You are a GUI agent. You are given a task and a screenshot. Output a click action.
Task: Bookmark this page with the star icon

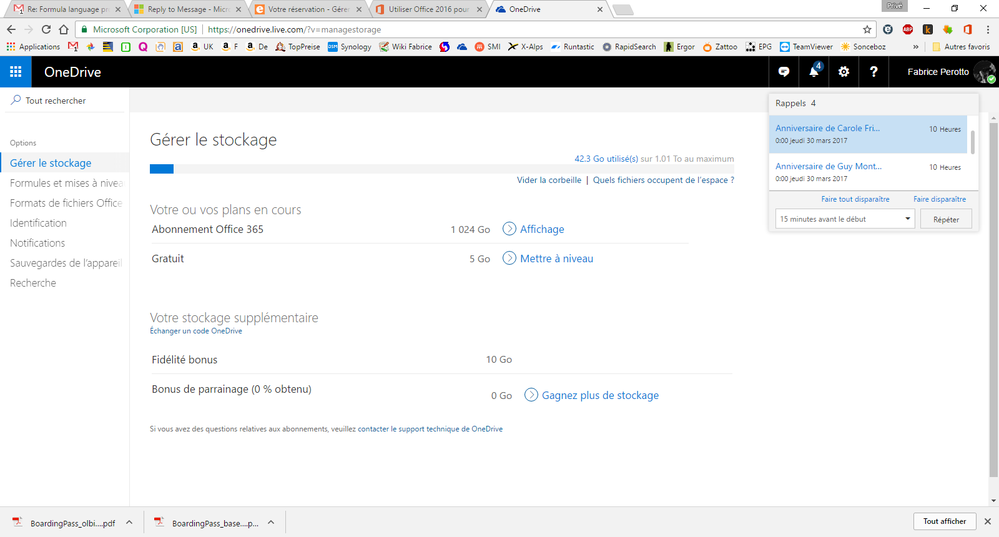(867, 29)
